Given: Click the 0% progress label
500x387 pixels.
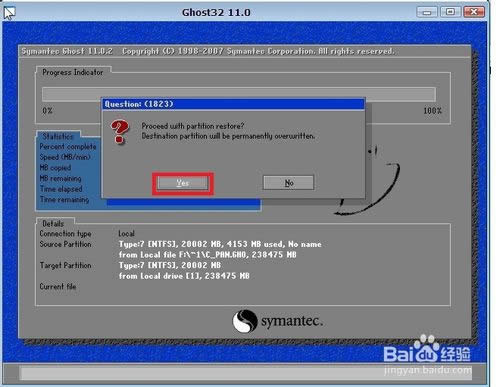Looking at the screenshot, I should tap(47, 111).
